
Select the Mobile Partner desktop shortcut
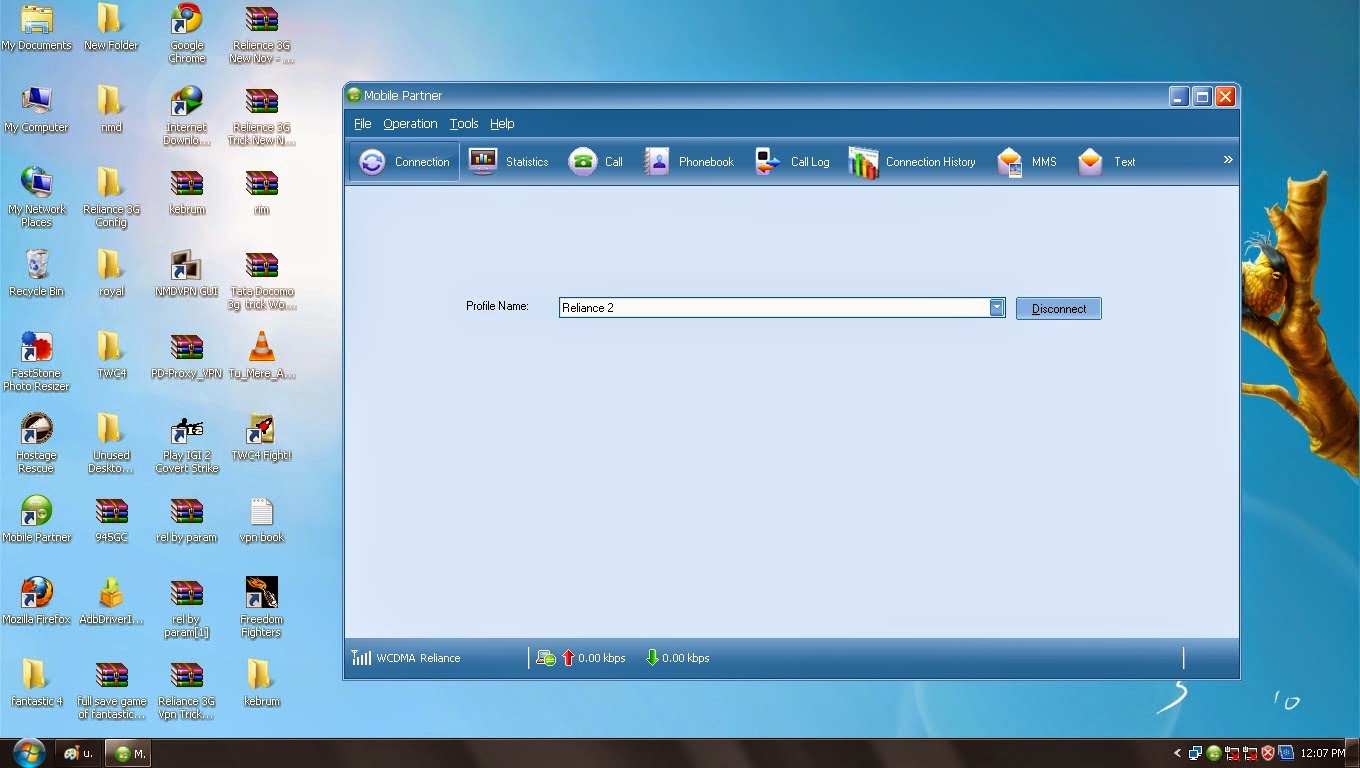(37, 520)
